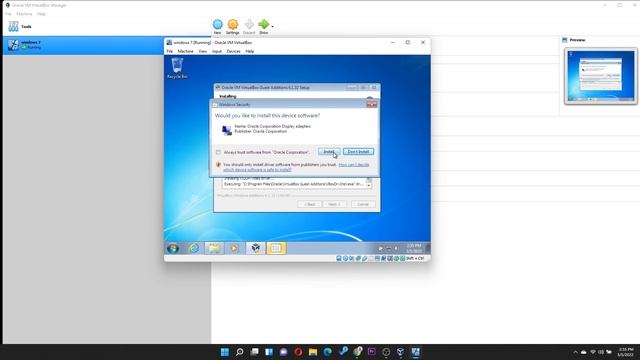Click Install in Windows Security dialog

329,152
